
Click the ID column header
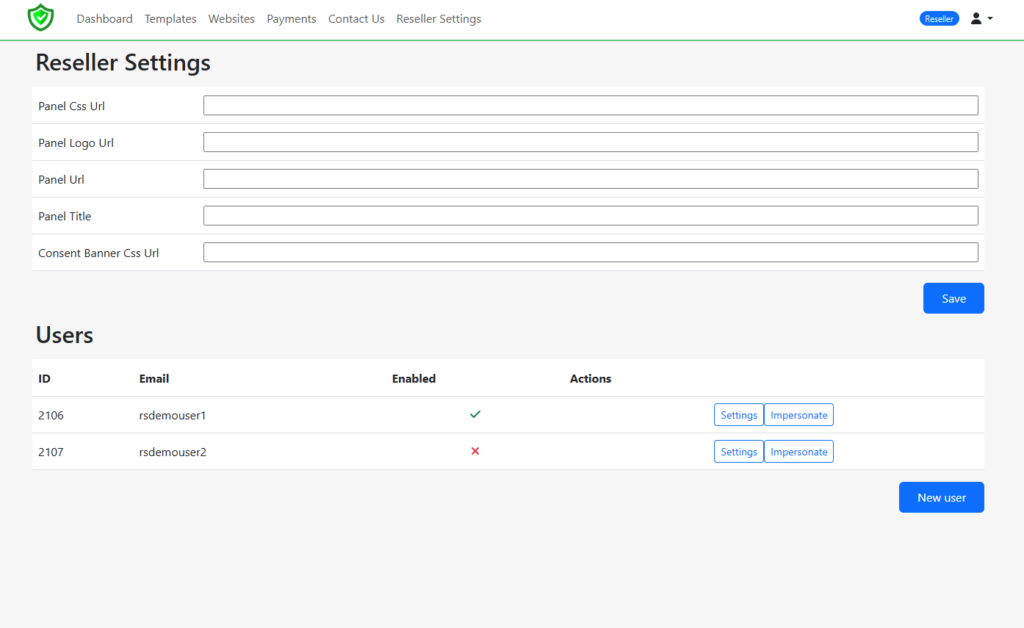click(44, 379)
